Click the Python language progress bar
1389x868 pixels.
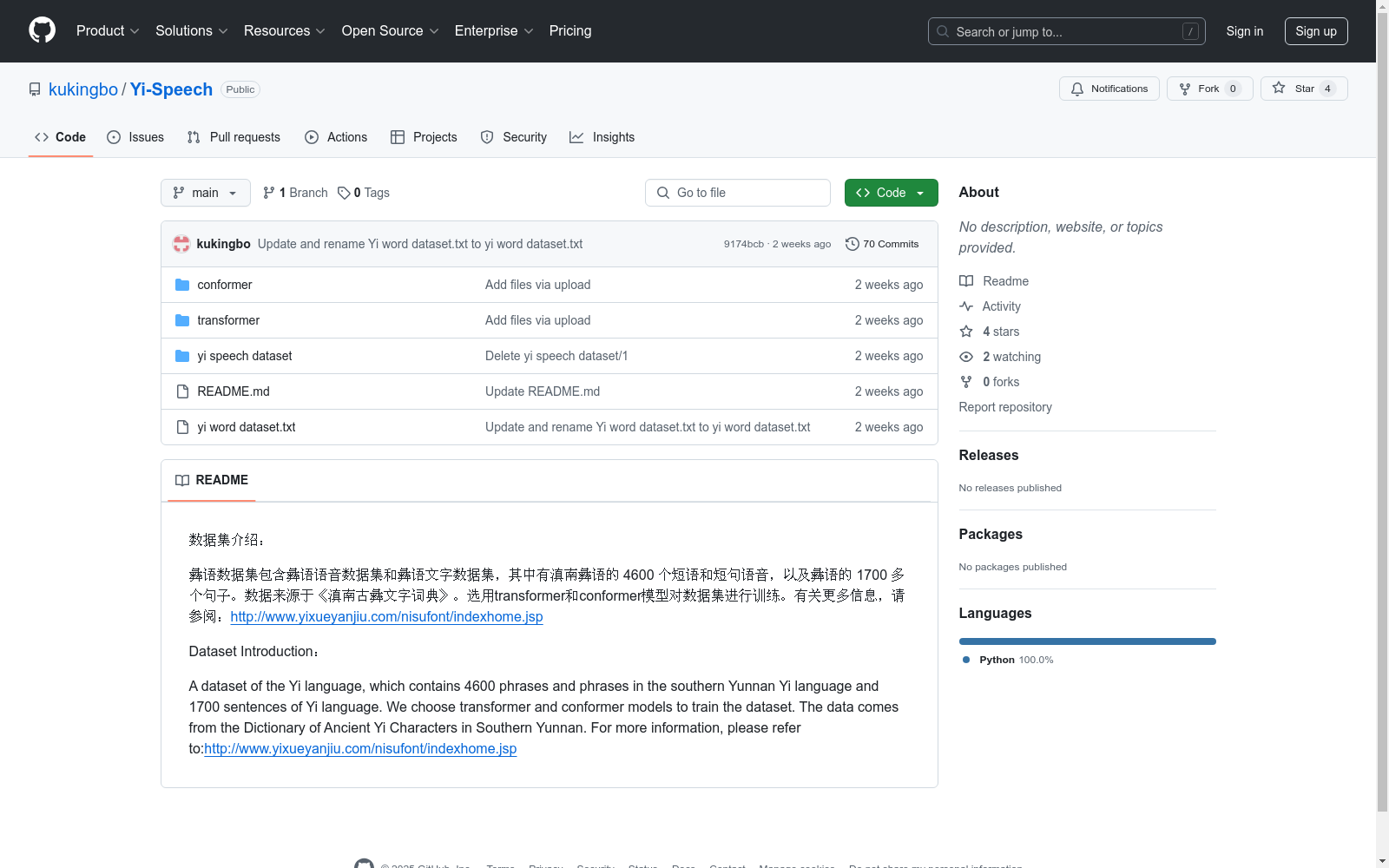(1088, 641)
